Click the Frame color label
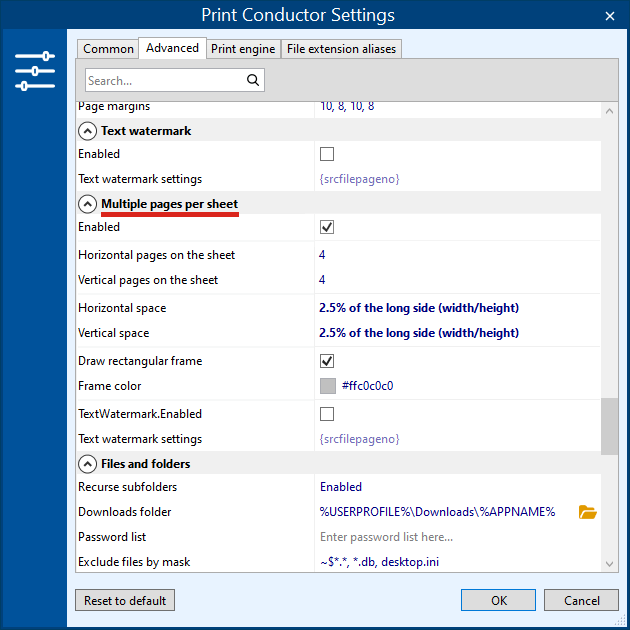The height and width of the screenshot is (630, 630). pyautogui.click(x=109, y=386)
